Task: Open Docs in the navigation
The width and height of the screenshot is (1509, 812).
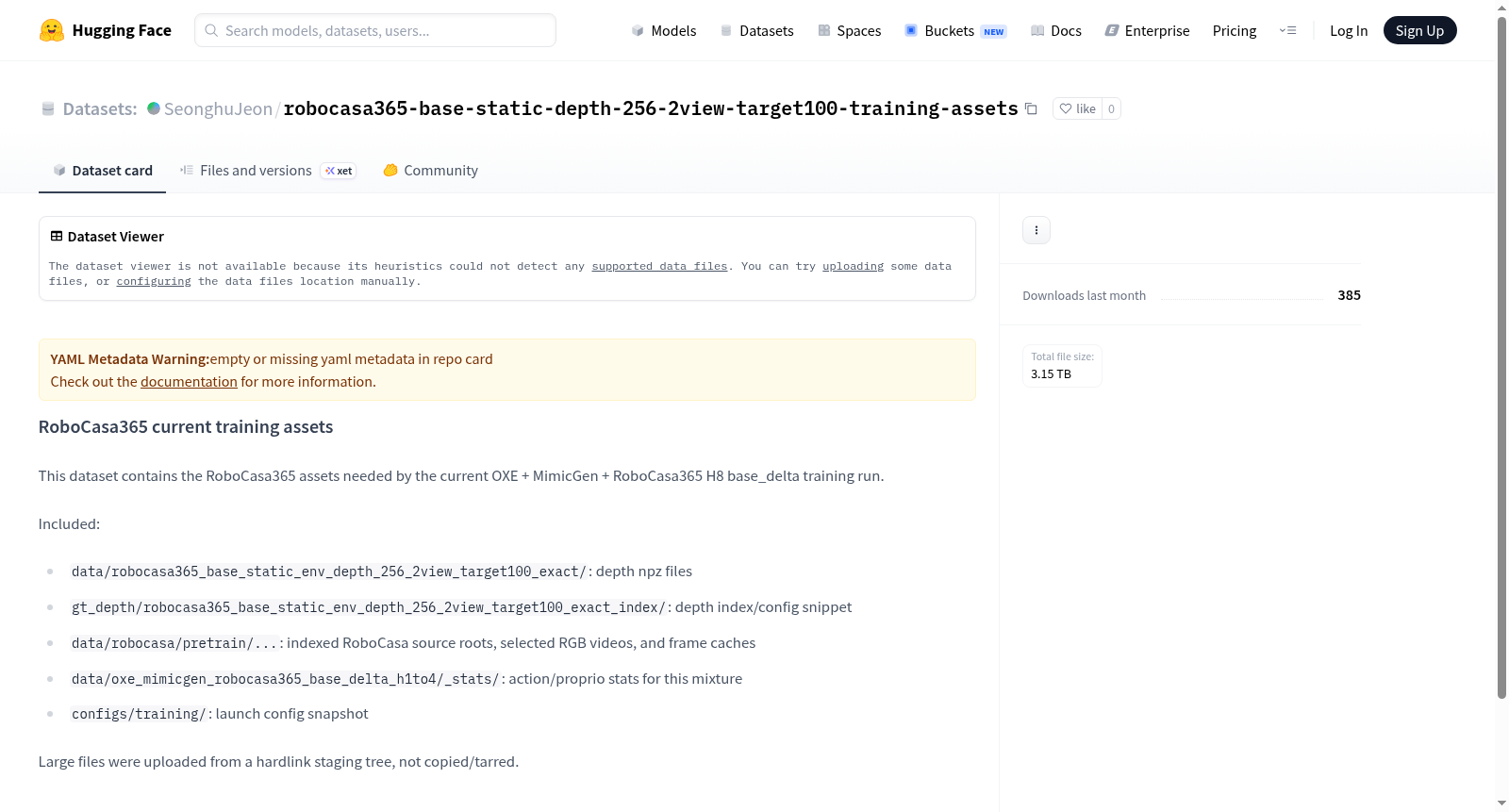Action: click(1056, 30)
